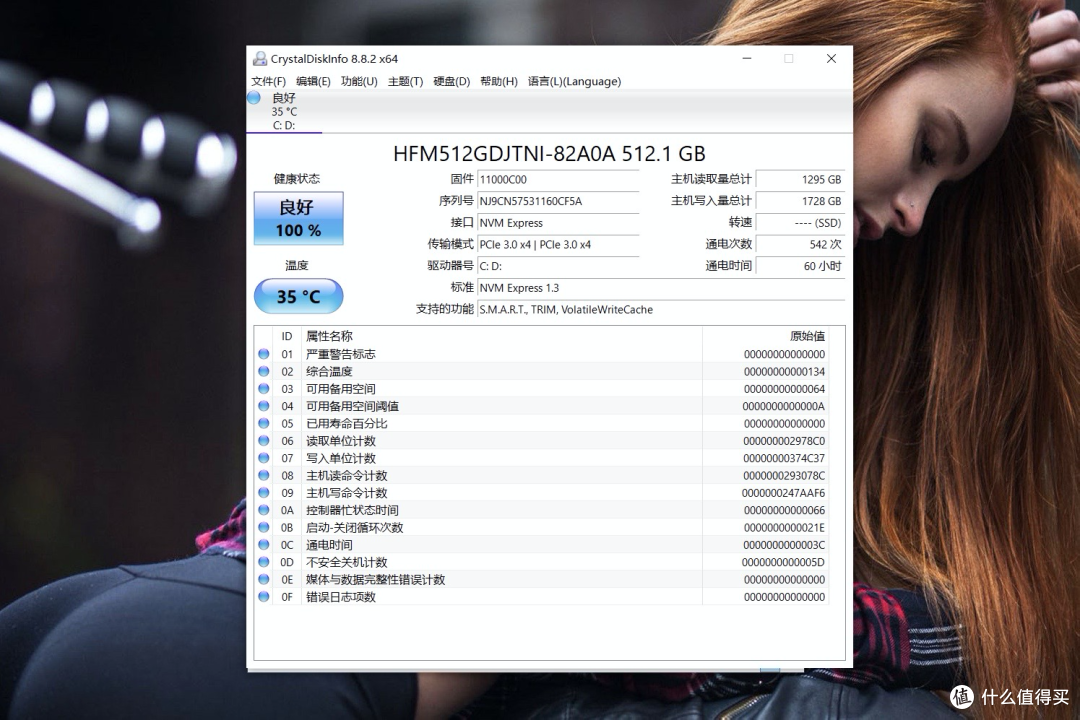This screenshot has height=720, width=1080.
Task: Click status orb for attribute 09 主机写命令计数
Action: coord(264,493)
